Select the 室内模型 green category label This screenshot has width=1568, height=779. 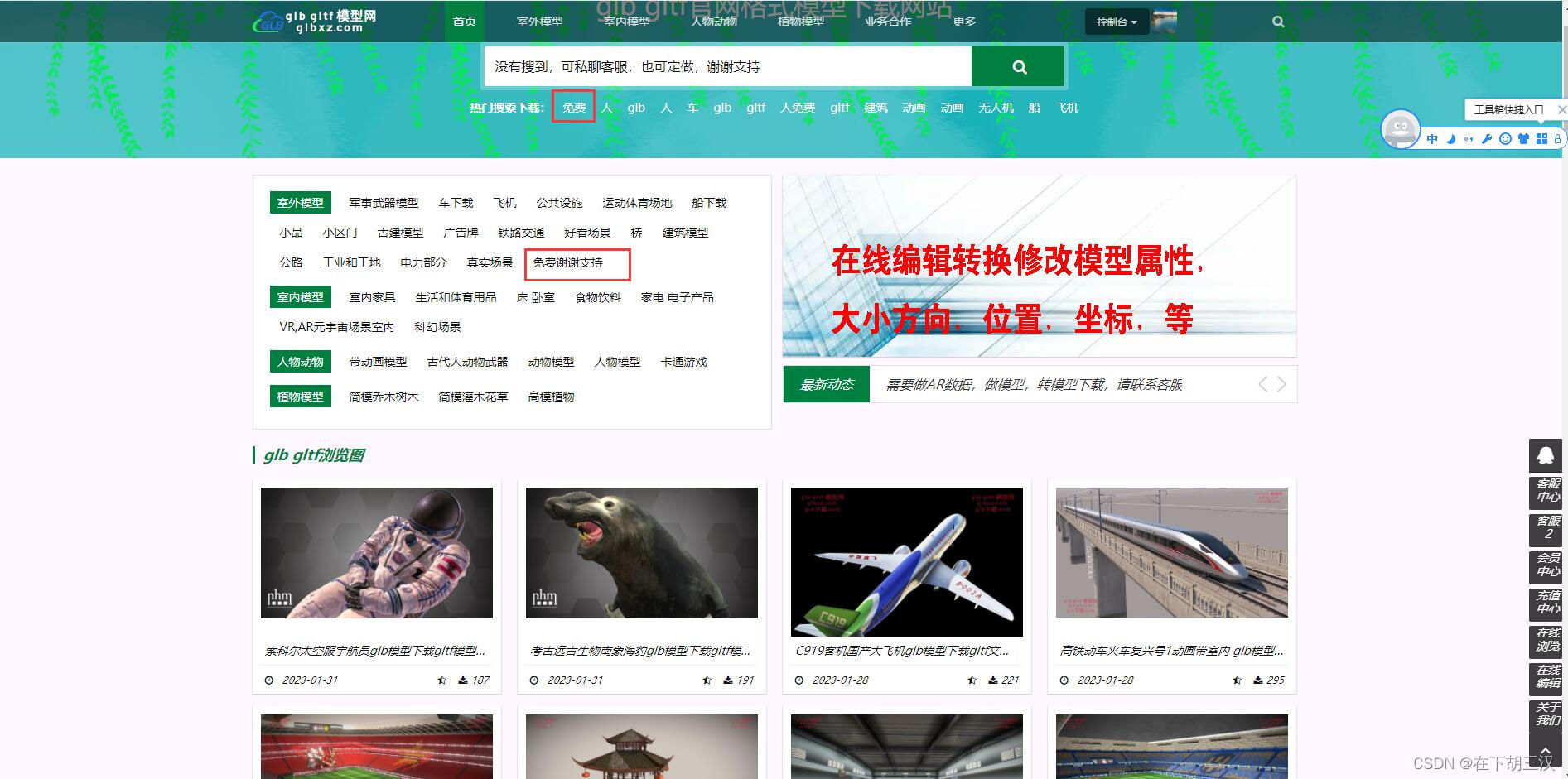(301, 297)
